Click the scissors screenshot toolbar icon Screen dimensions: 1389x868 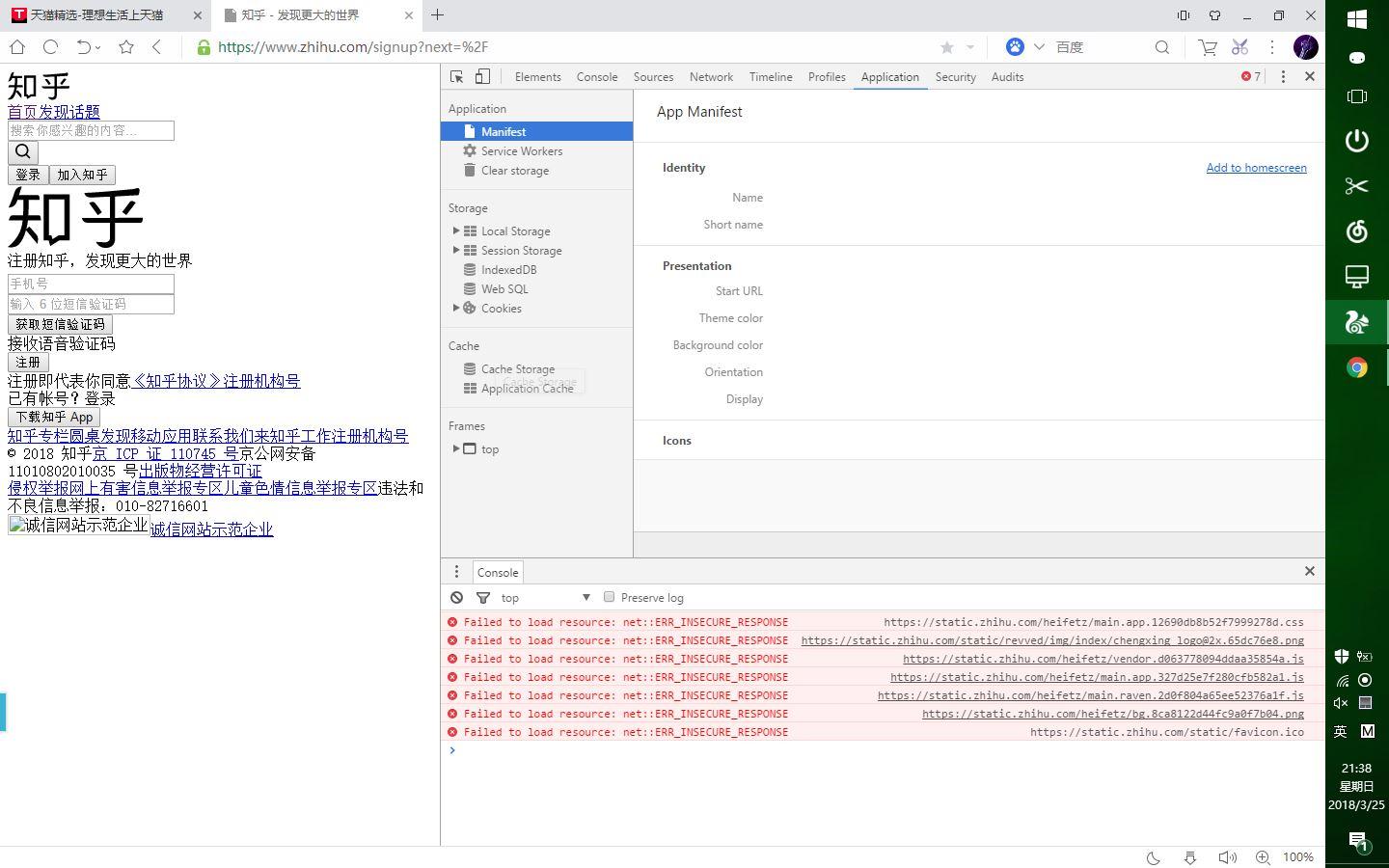point(1240,47)
